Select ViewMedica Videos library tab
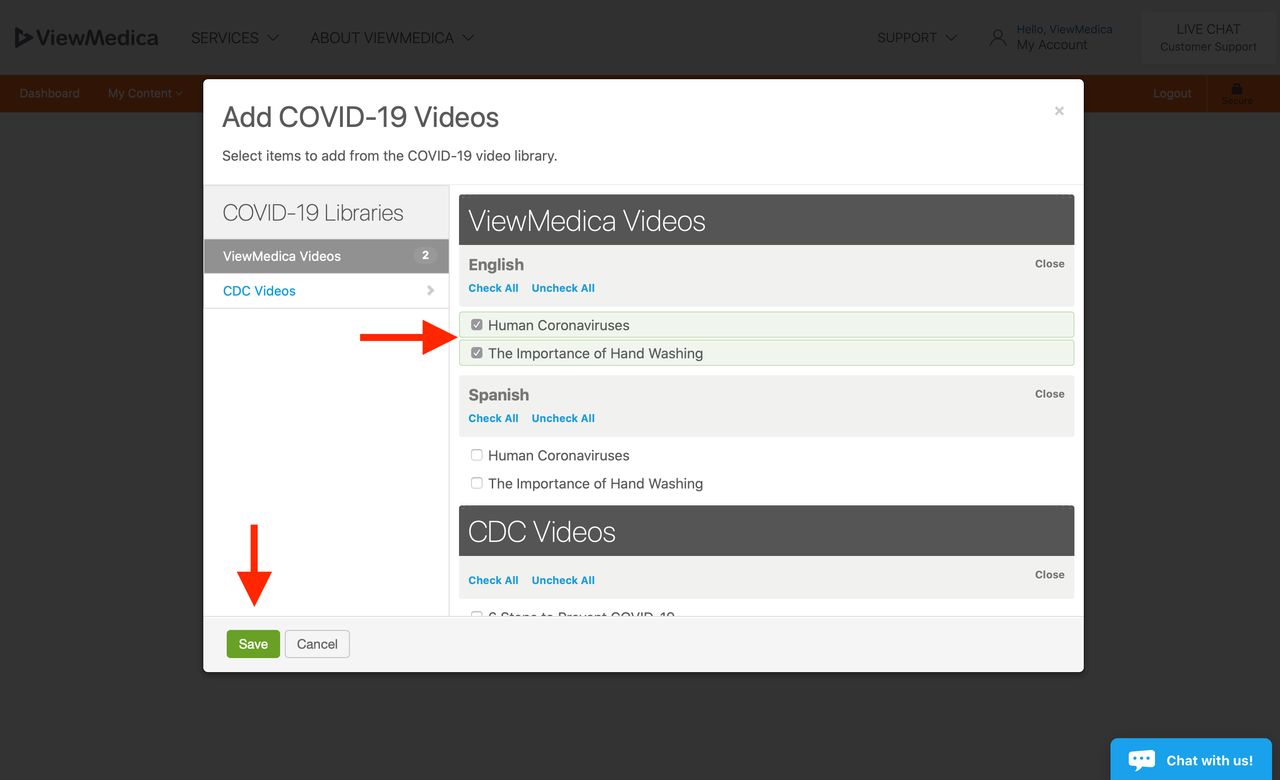 point(326,256)
